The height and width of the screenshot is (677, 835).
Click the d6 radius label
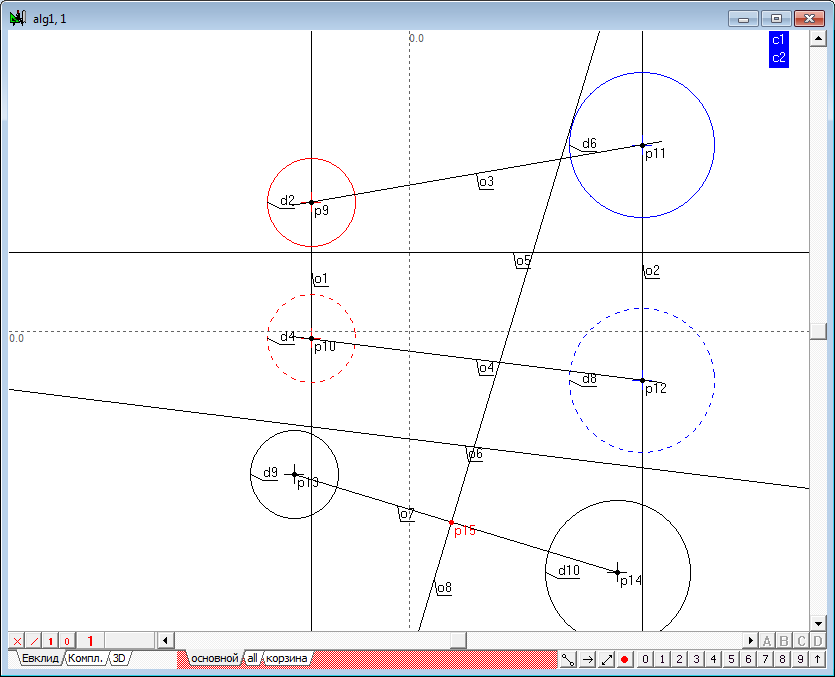pyautogui.click(x=589, y=144)
